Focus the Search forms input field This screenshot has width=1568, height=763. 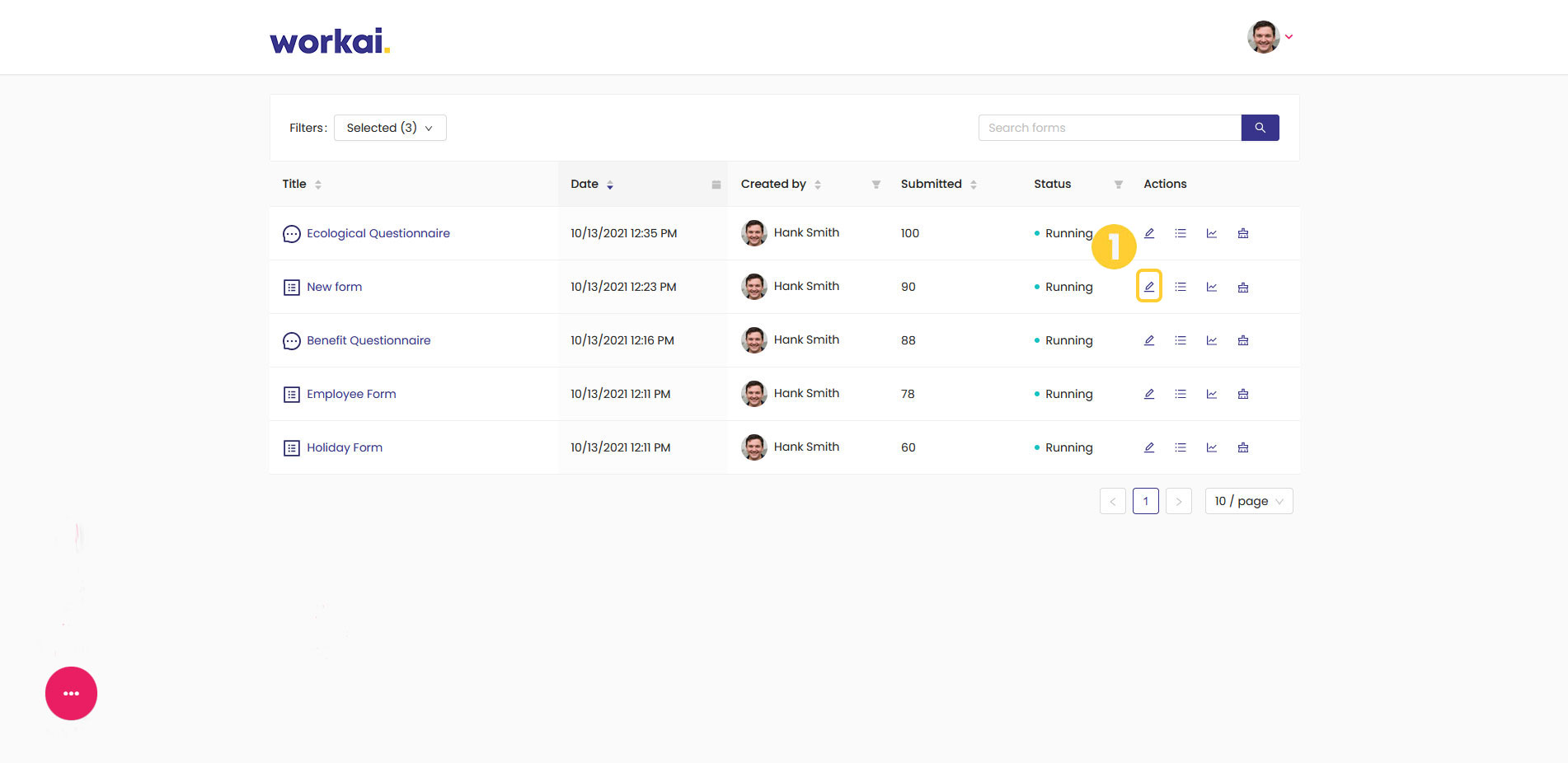1110,128
